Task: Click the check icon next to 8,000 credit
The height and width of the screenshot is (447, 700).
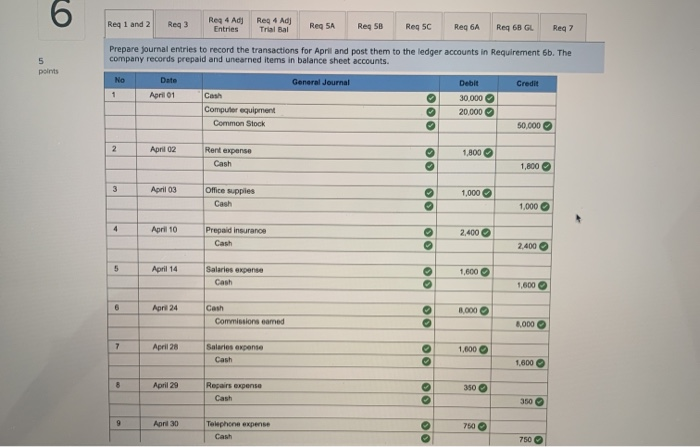Action: (x=542, y=325)
